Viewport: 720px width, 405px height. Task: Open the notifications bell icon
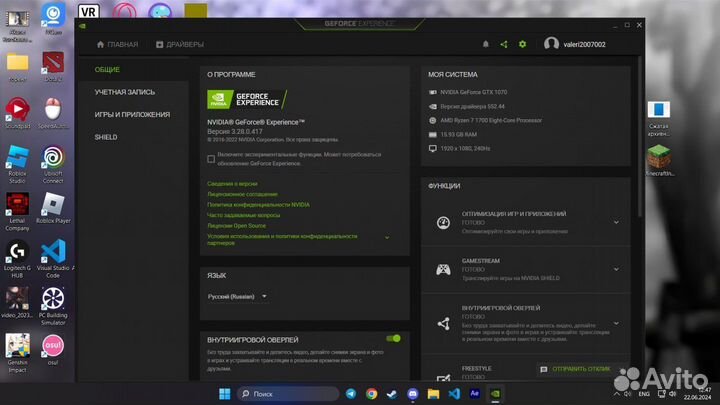click(486, 45)
